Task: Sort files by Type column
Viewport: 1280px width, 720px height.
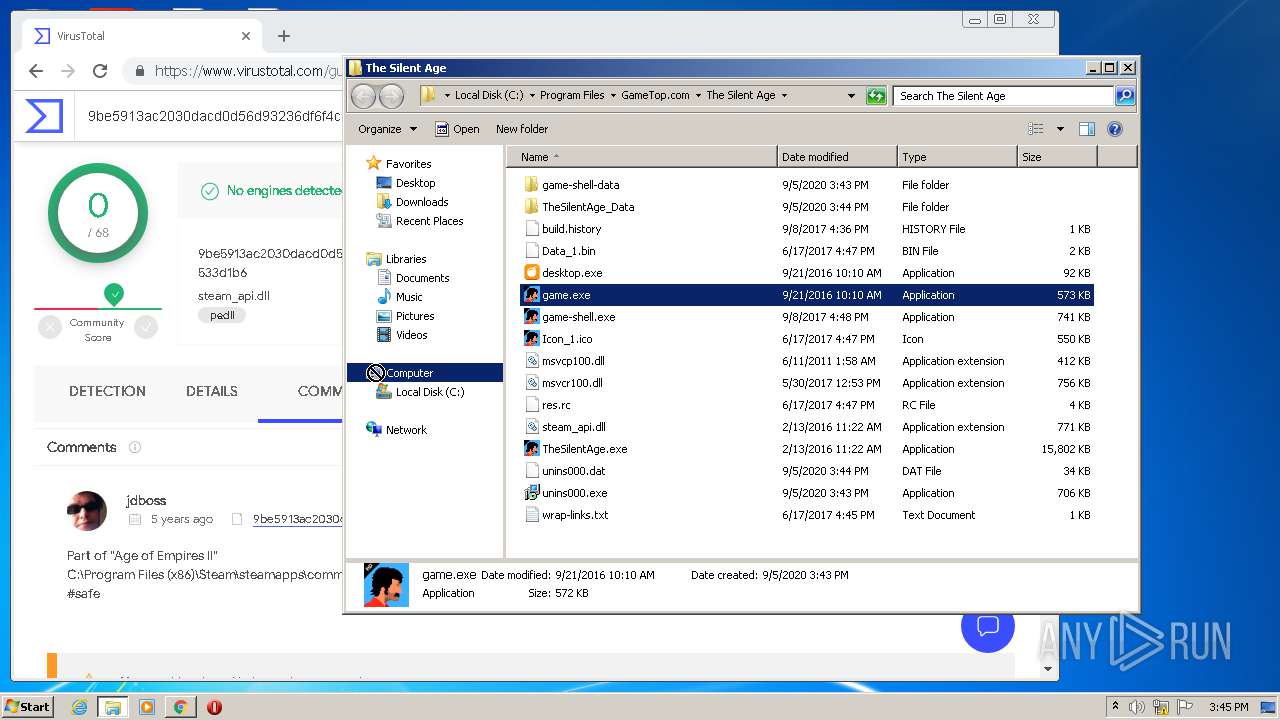Action: 957,157
